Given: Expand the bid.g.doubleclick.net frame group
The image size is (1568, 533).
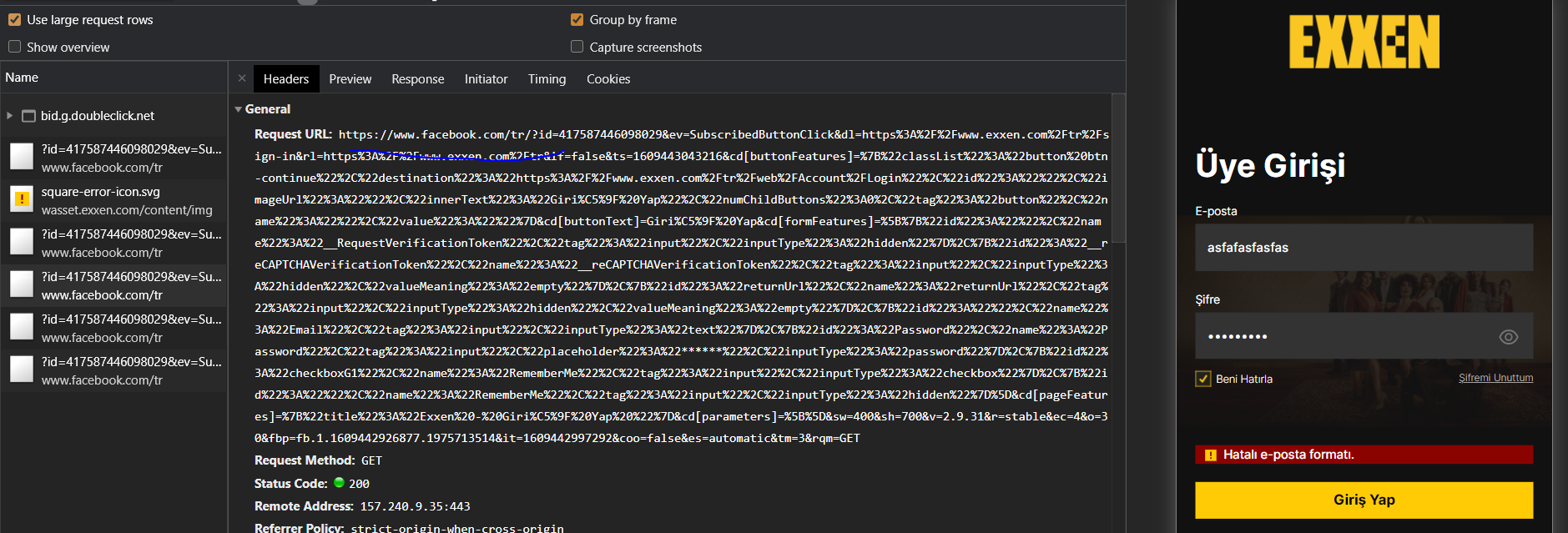Looking at the screenshot, I should [x=10, y=116].
